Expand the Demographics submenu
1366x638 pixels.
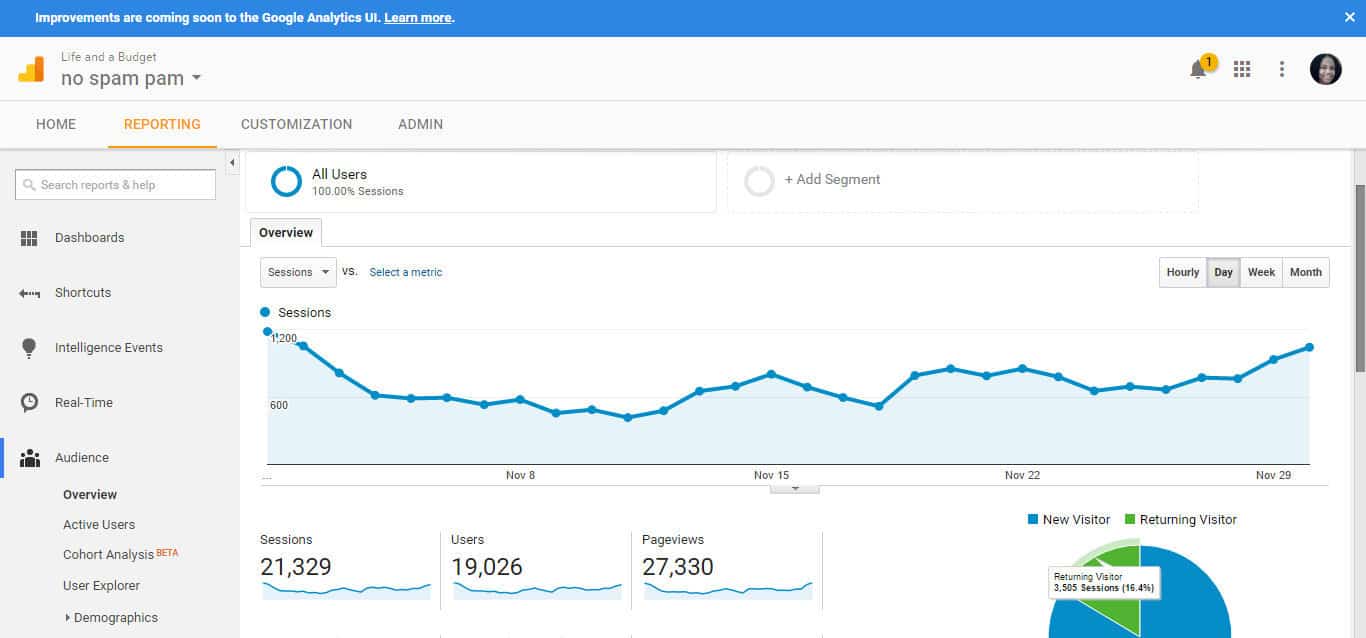[67, 618]
